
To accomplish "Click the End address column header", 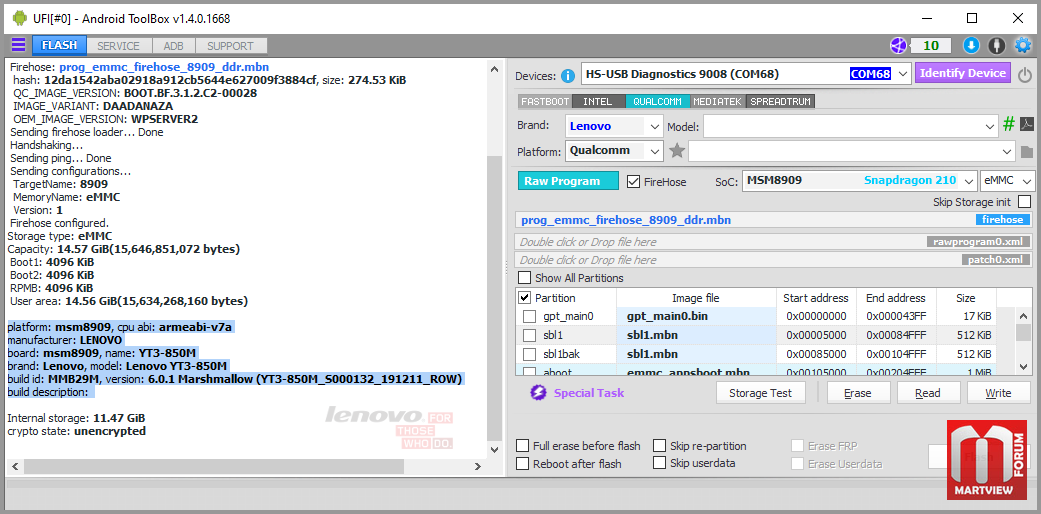I will (896, 298).
